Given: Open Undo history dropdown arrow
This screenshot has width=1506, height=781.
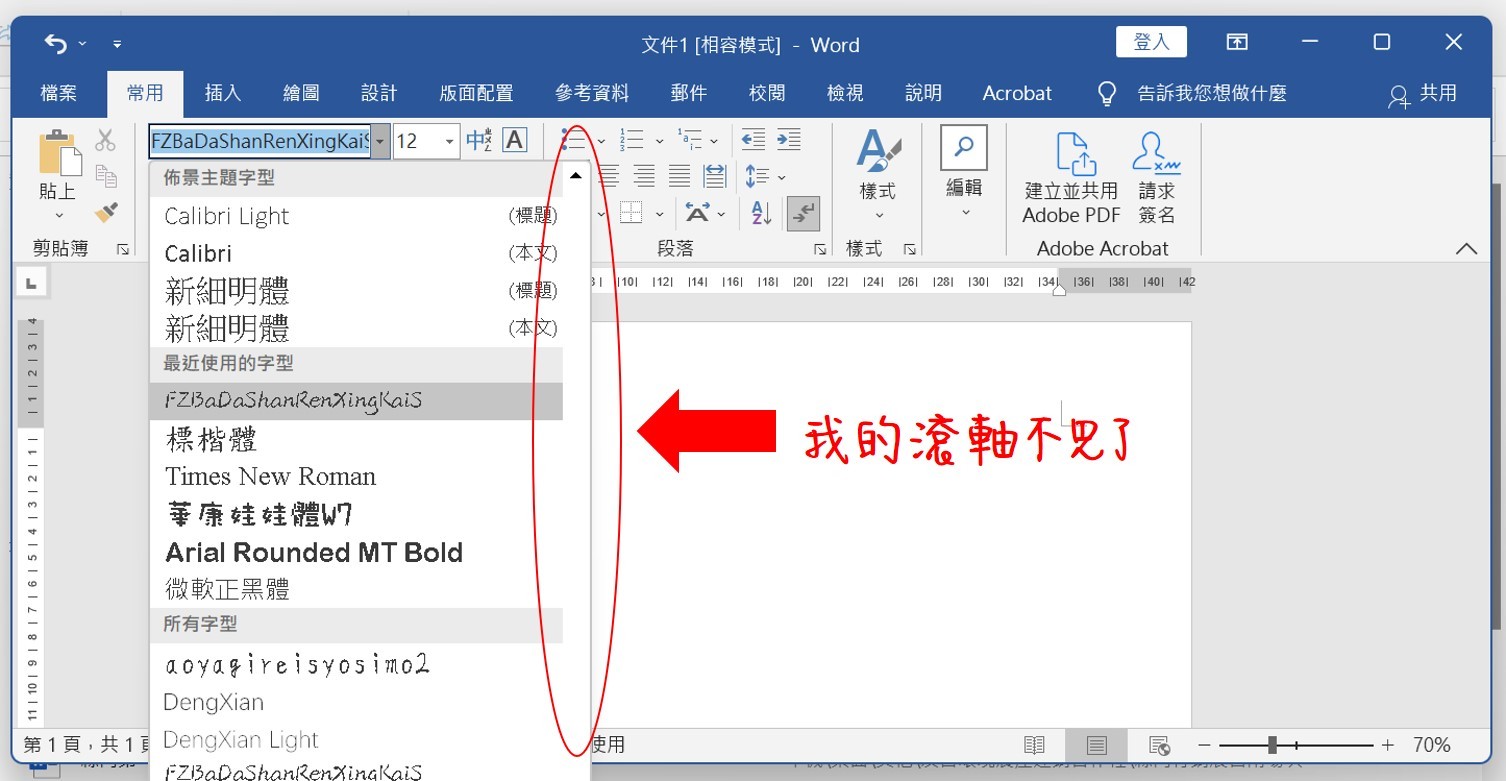Looking at the screenshot, I should (x=82, y=44).
